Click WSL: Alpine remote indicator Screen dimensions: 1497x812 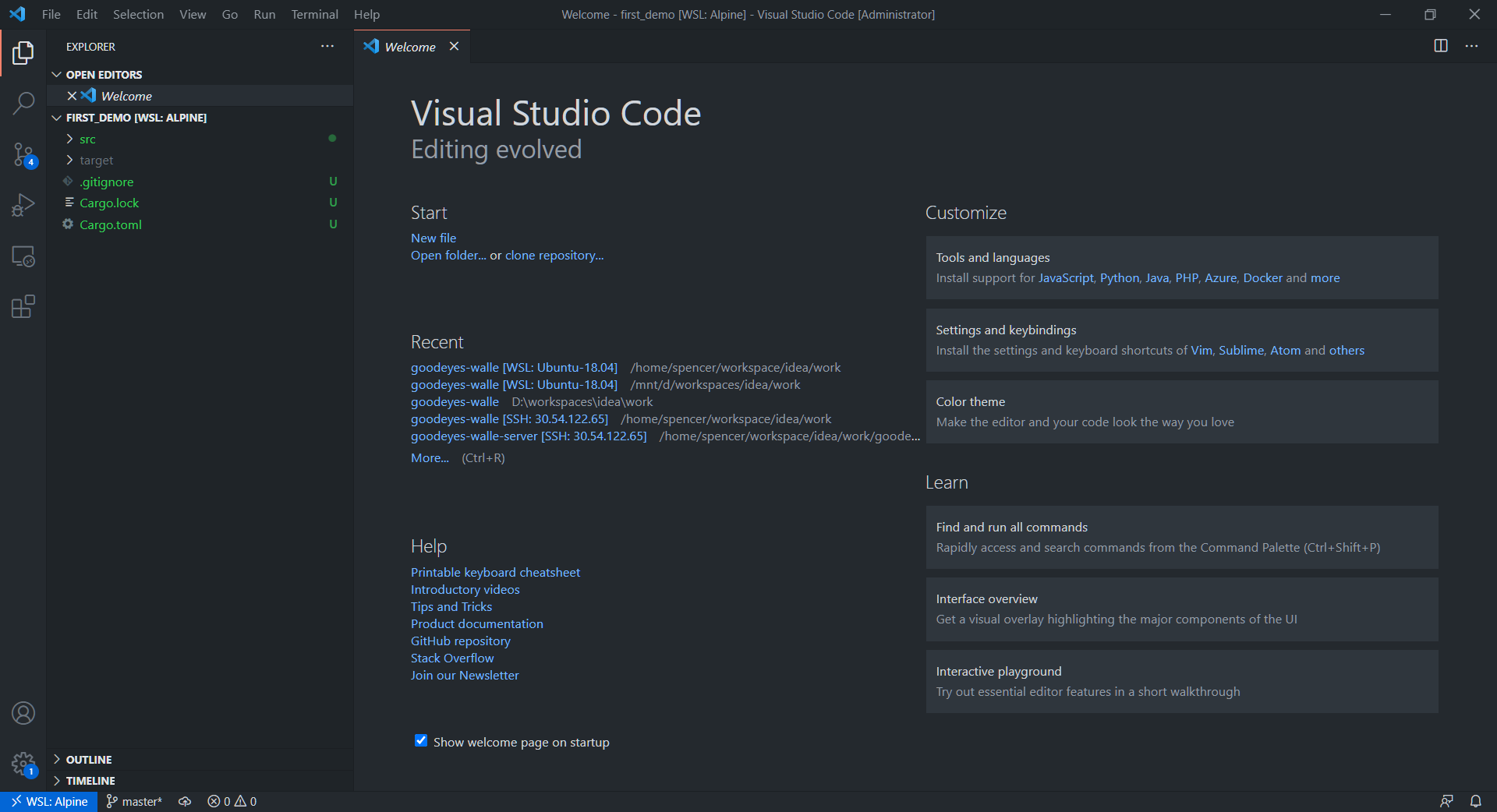[x=49, y=802]
